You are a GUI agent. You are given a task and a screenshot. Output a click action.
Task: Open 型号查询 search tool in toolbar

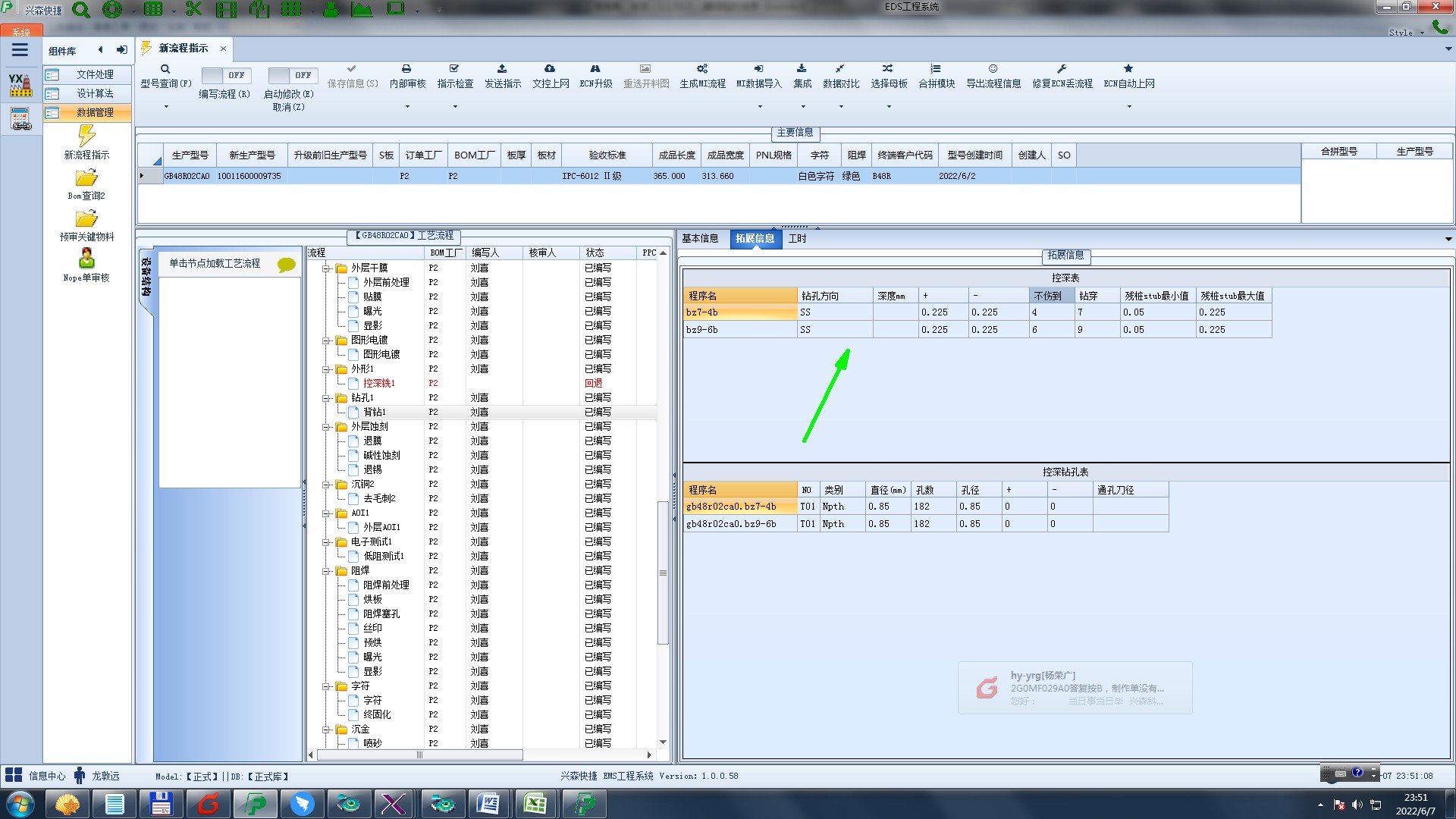[165, 69]
